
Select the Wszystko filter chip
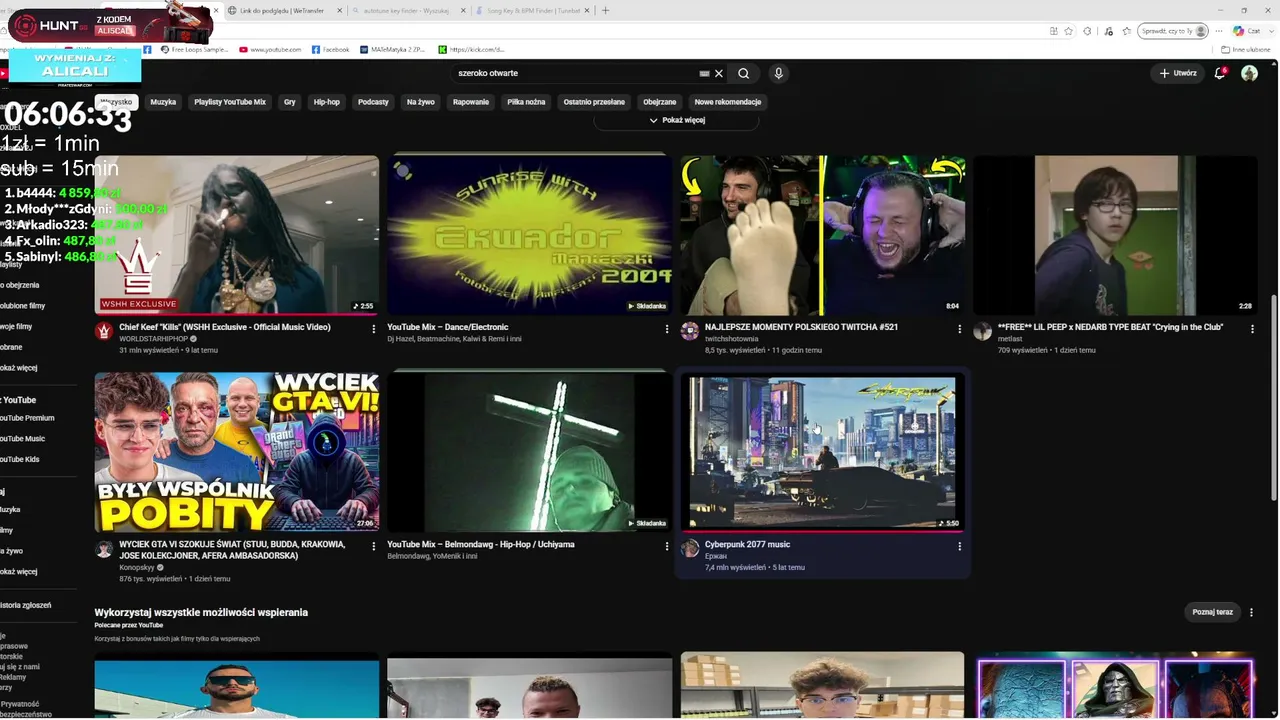point(116,102)
